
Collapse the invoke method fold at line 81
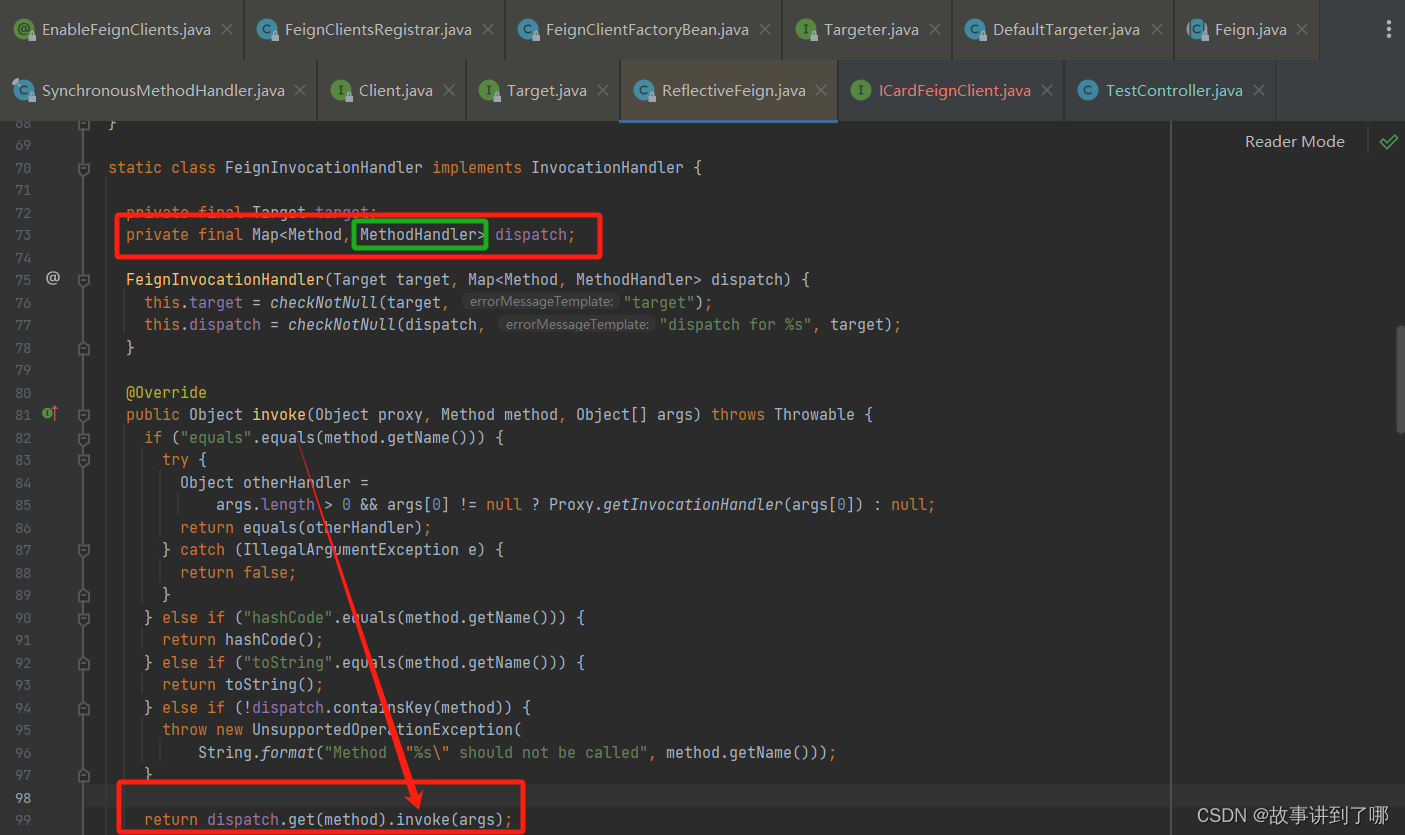click(x=84, y=414)
